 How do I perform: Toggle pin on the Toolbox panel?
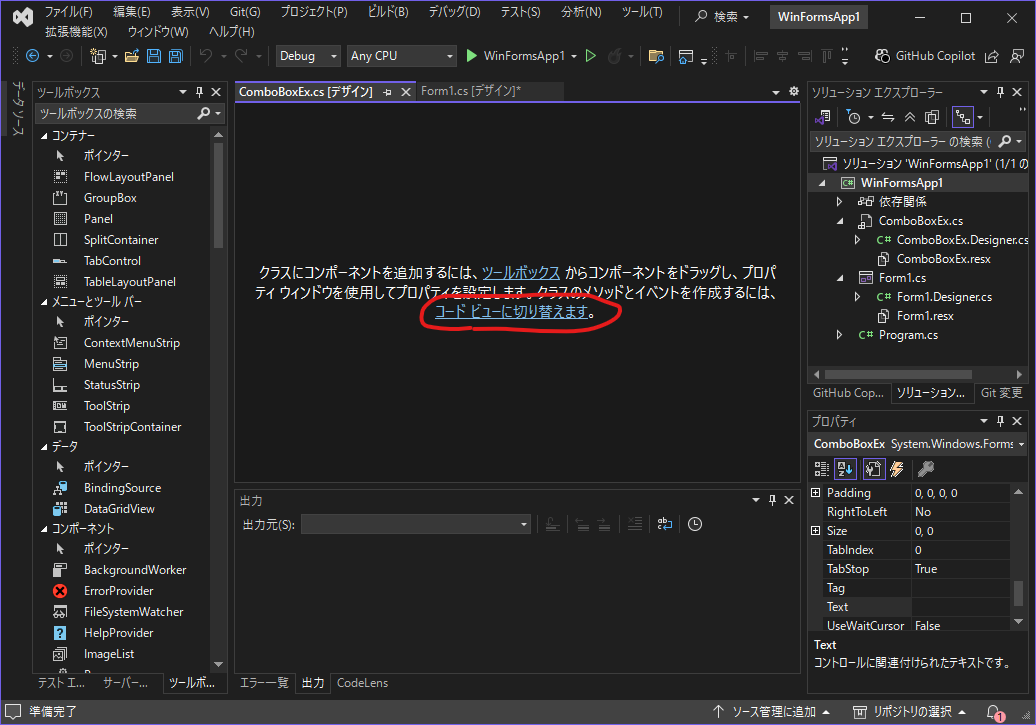pyautogui.click(x=199, y=92)
